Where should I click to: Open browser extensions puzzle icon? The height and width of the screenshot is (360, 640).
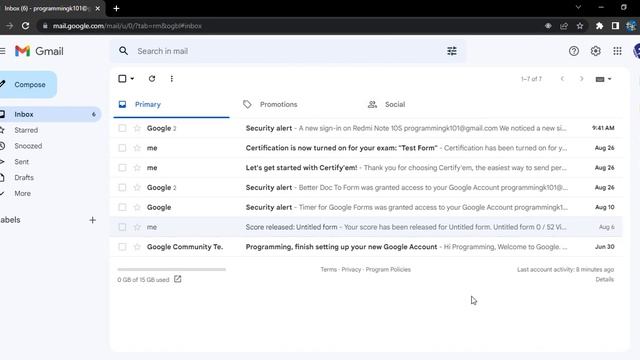599,26
